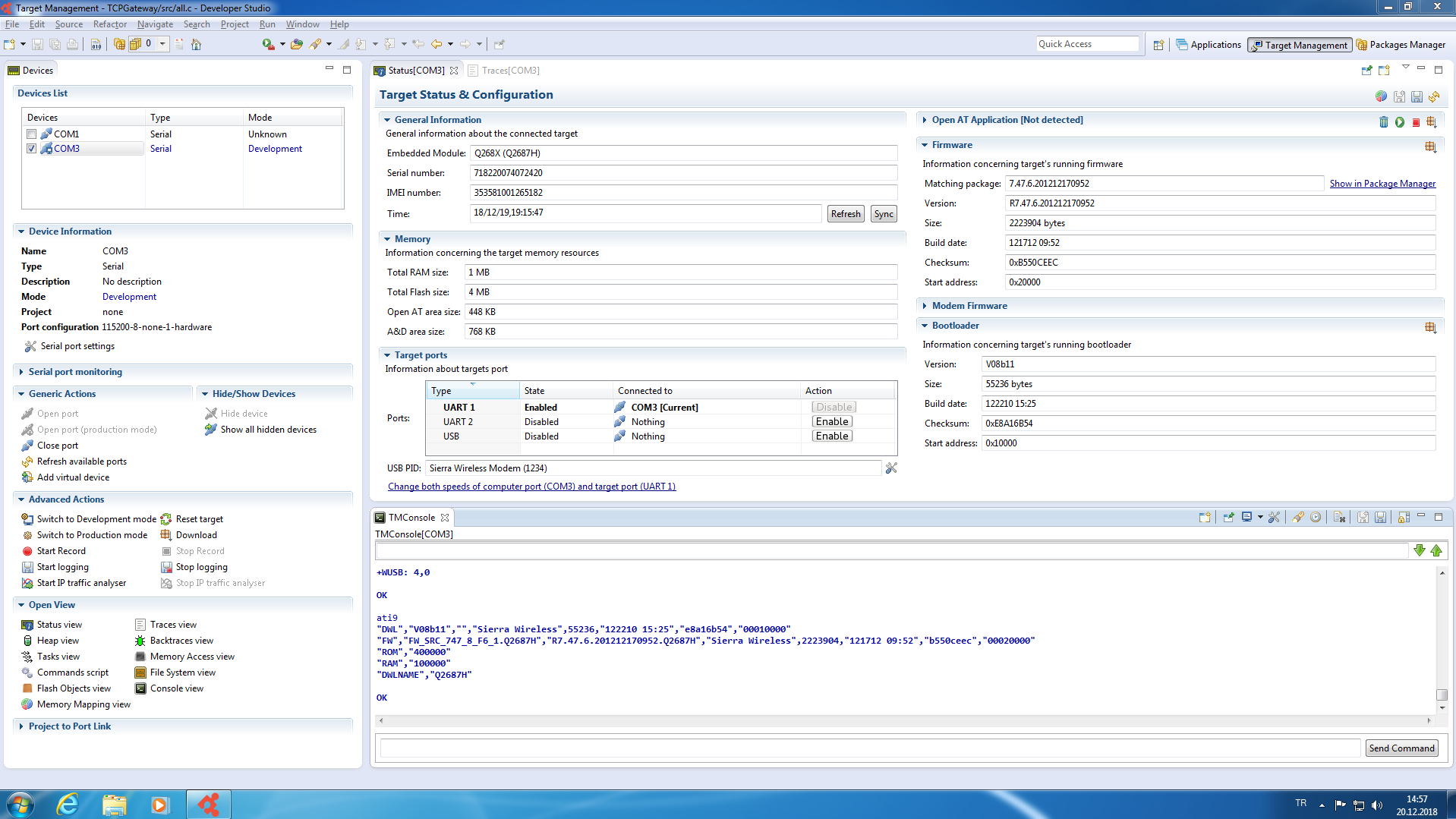
Task: Click the Start Record icon
Action: [x=27, y=551]
